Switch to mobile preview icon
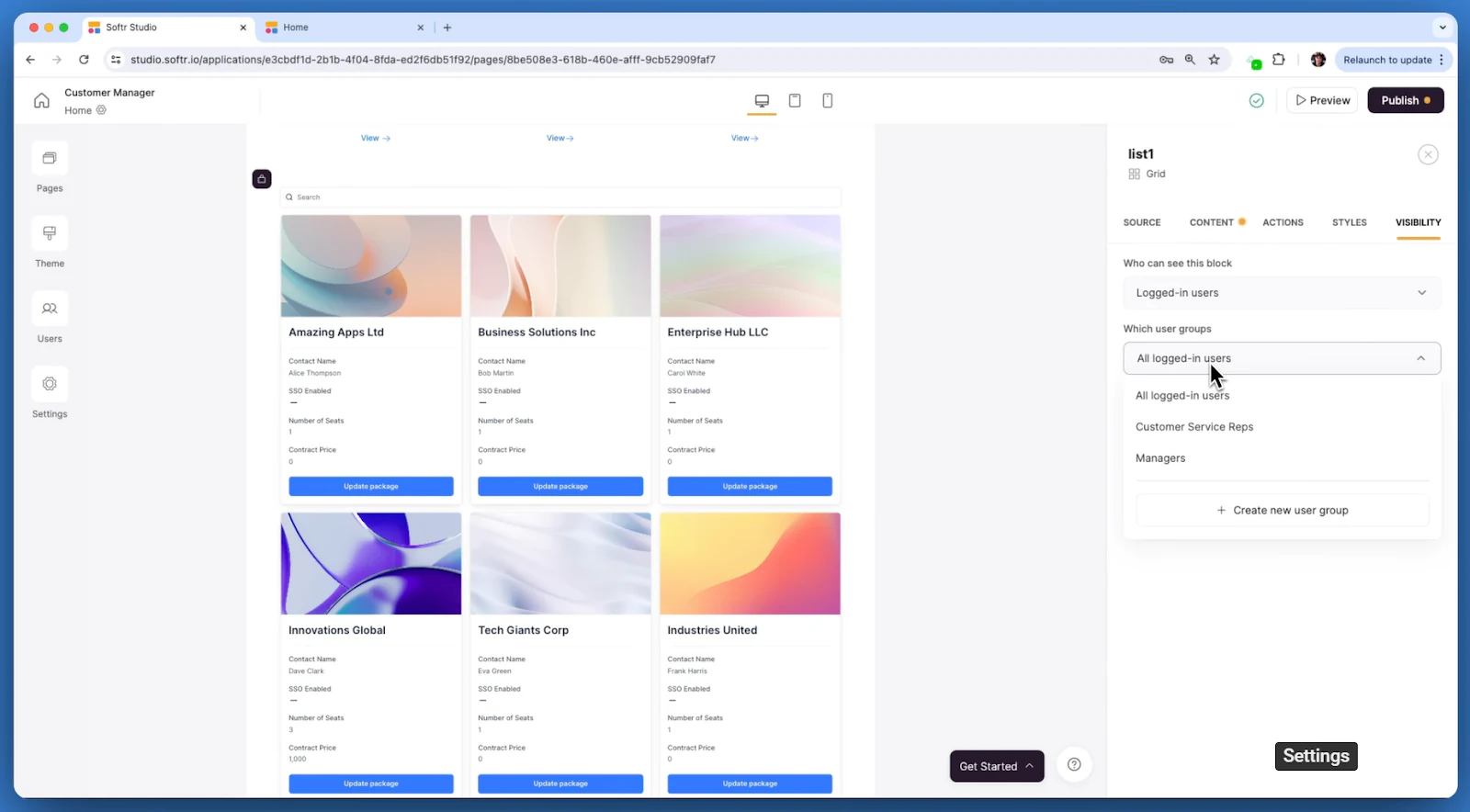1470x812 pixels. tap(828, 101)
